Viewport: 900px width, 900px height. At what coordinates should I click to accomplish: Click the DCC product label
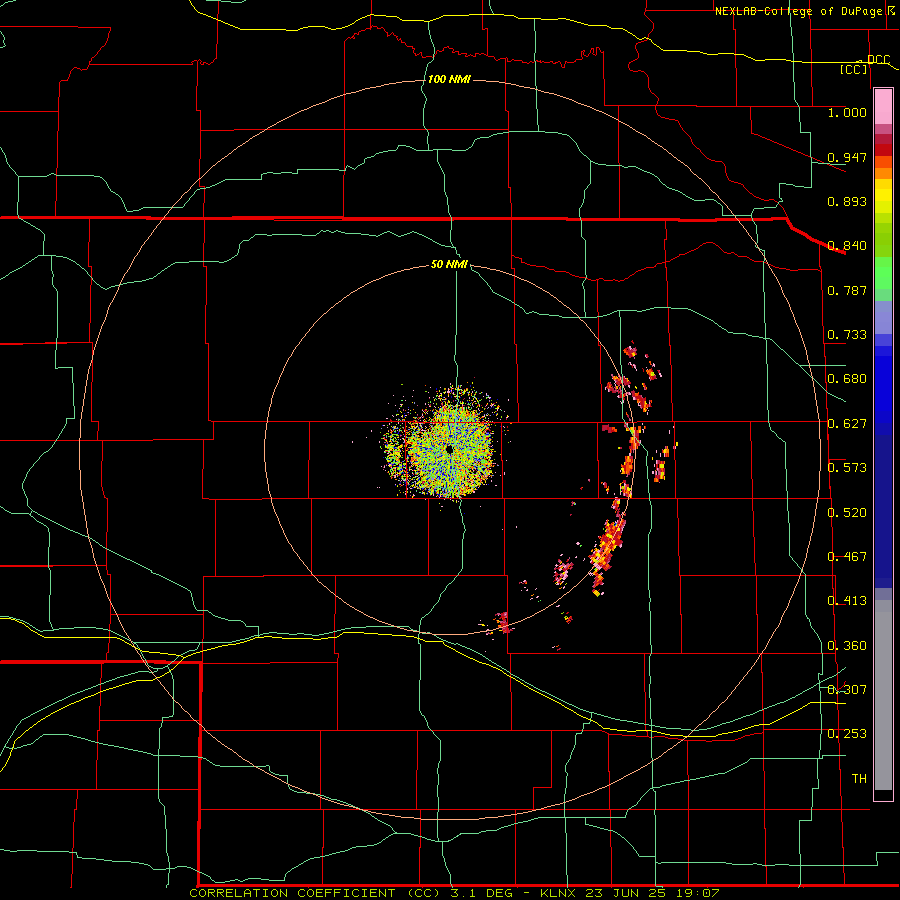[x=878, y=60]
